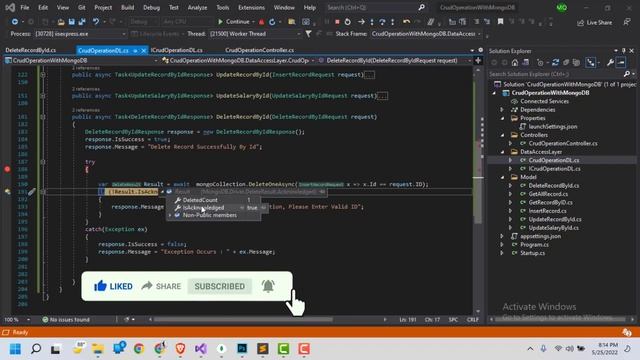Image resolution: width=640 pixels, height=360 pixels.
Task: Toggle Solution Explorer Show All Files icon
Action: click(x=576, y=62)
